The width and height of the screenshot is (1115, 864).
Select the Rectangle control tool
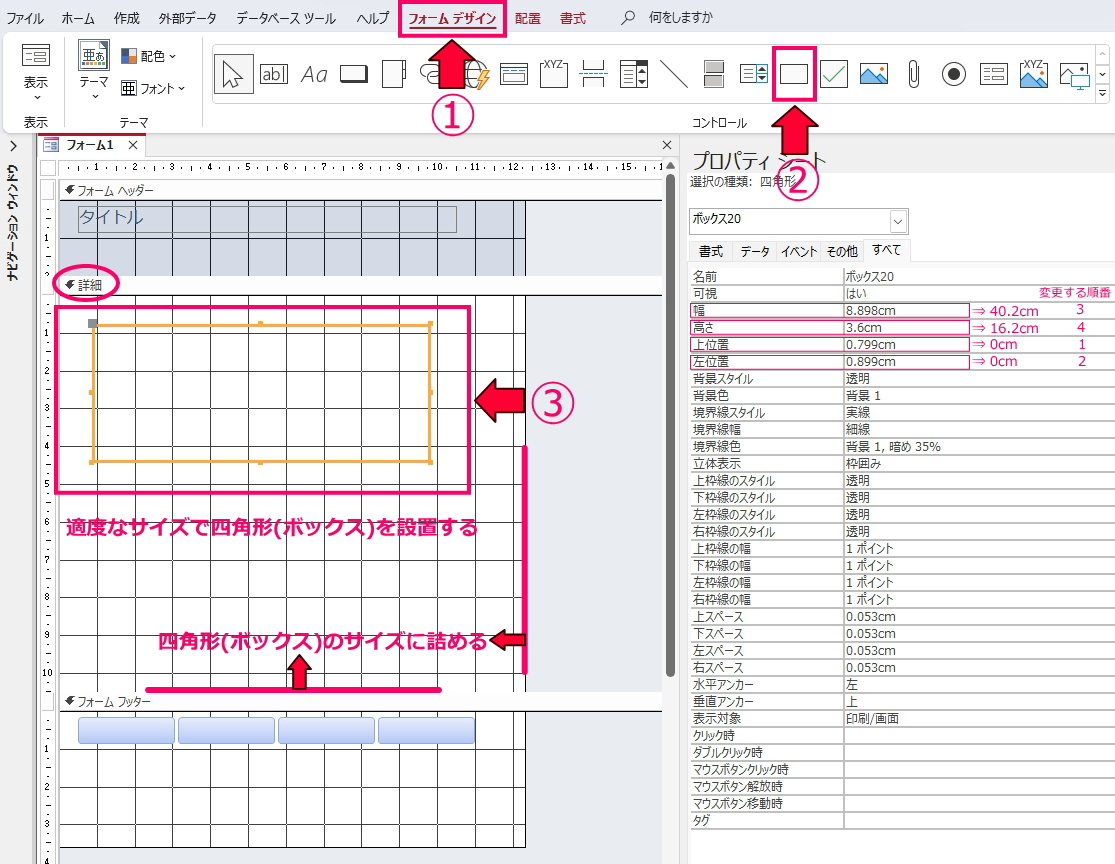point(794,74)
